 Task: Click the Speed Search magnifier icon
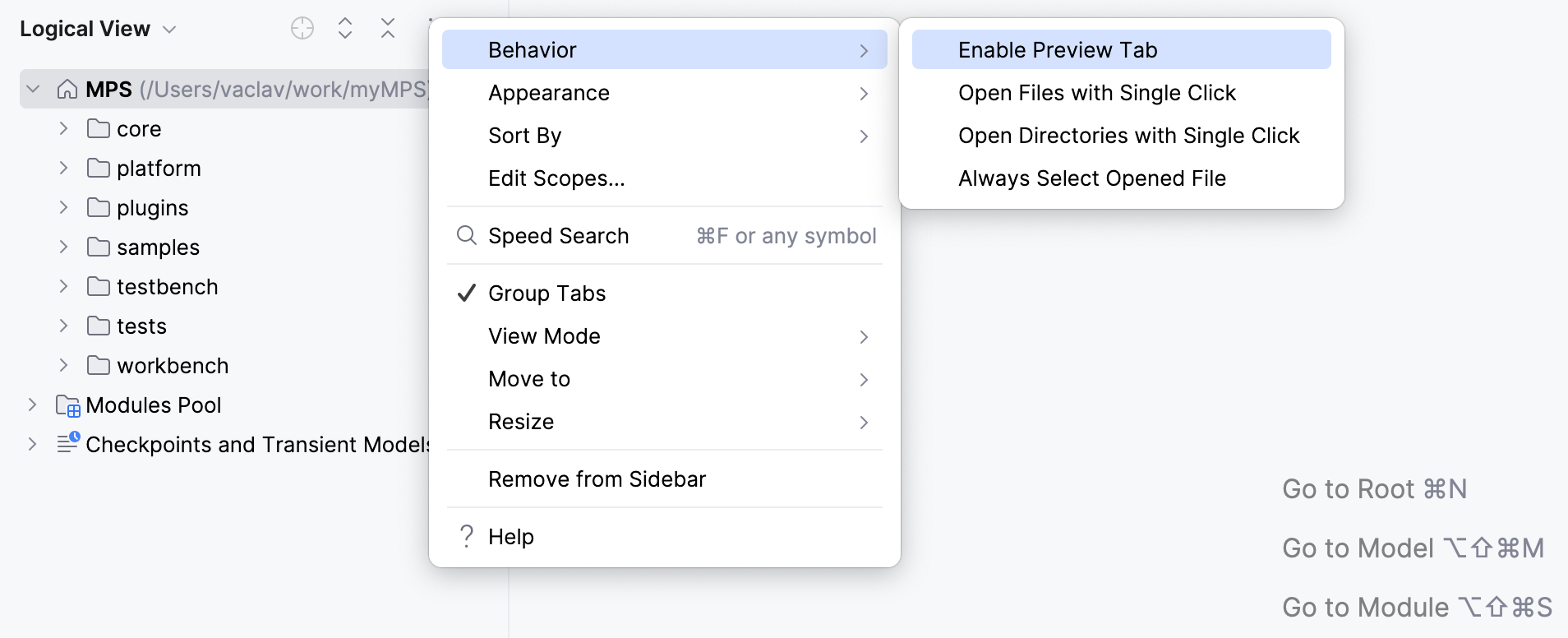(467, 236)
